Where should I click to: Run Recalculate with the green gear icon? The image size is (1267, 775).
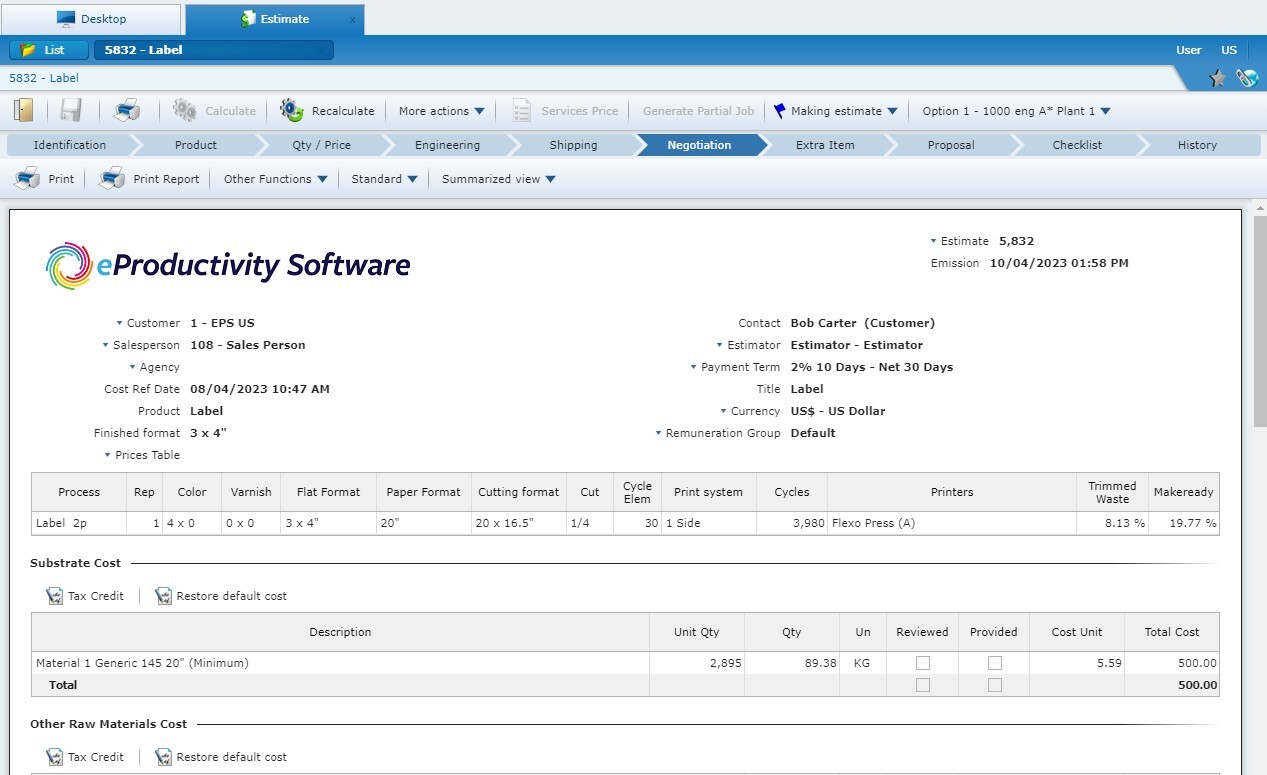point(290,110)
